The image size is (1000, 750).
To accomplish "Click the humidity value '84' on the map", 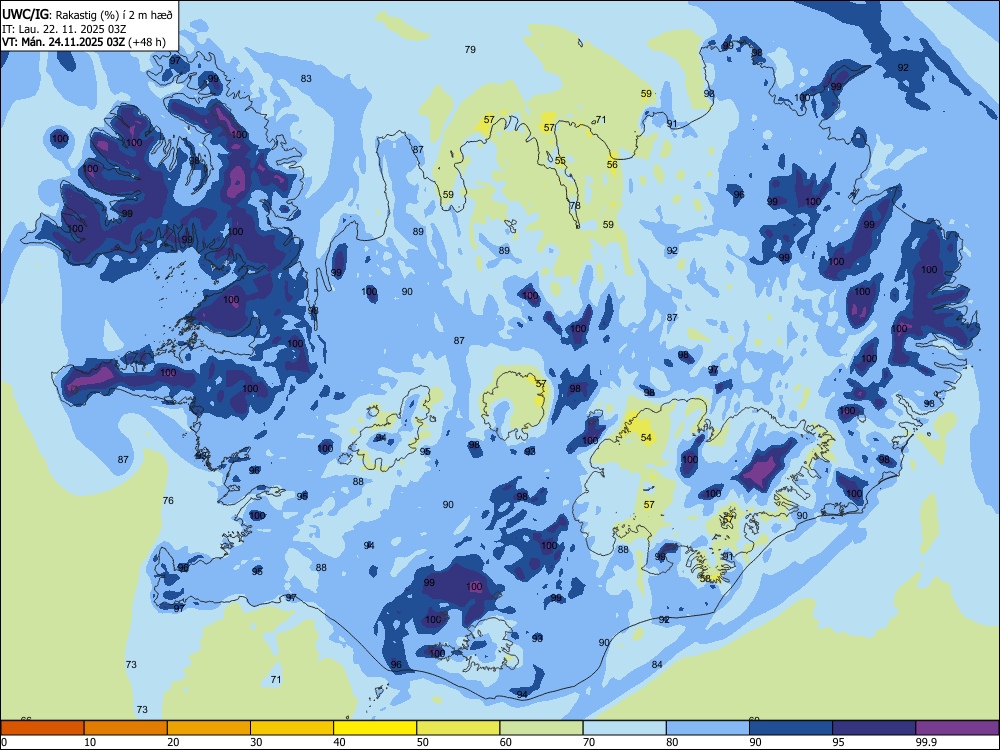I will (657, 664).
